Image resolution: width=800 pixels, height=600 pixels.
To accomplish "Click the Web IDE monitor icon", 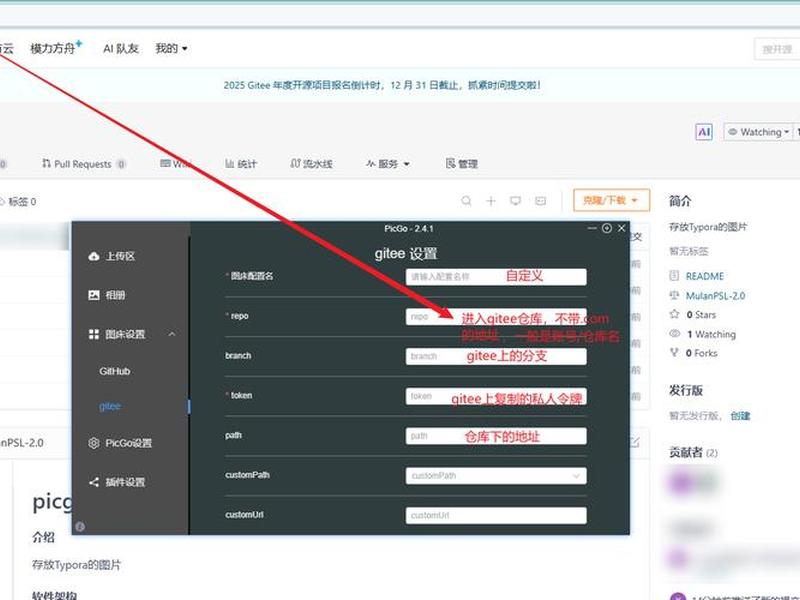I will click(x=515, y=201).
